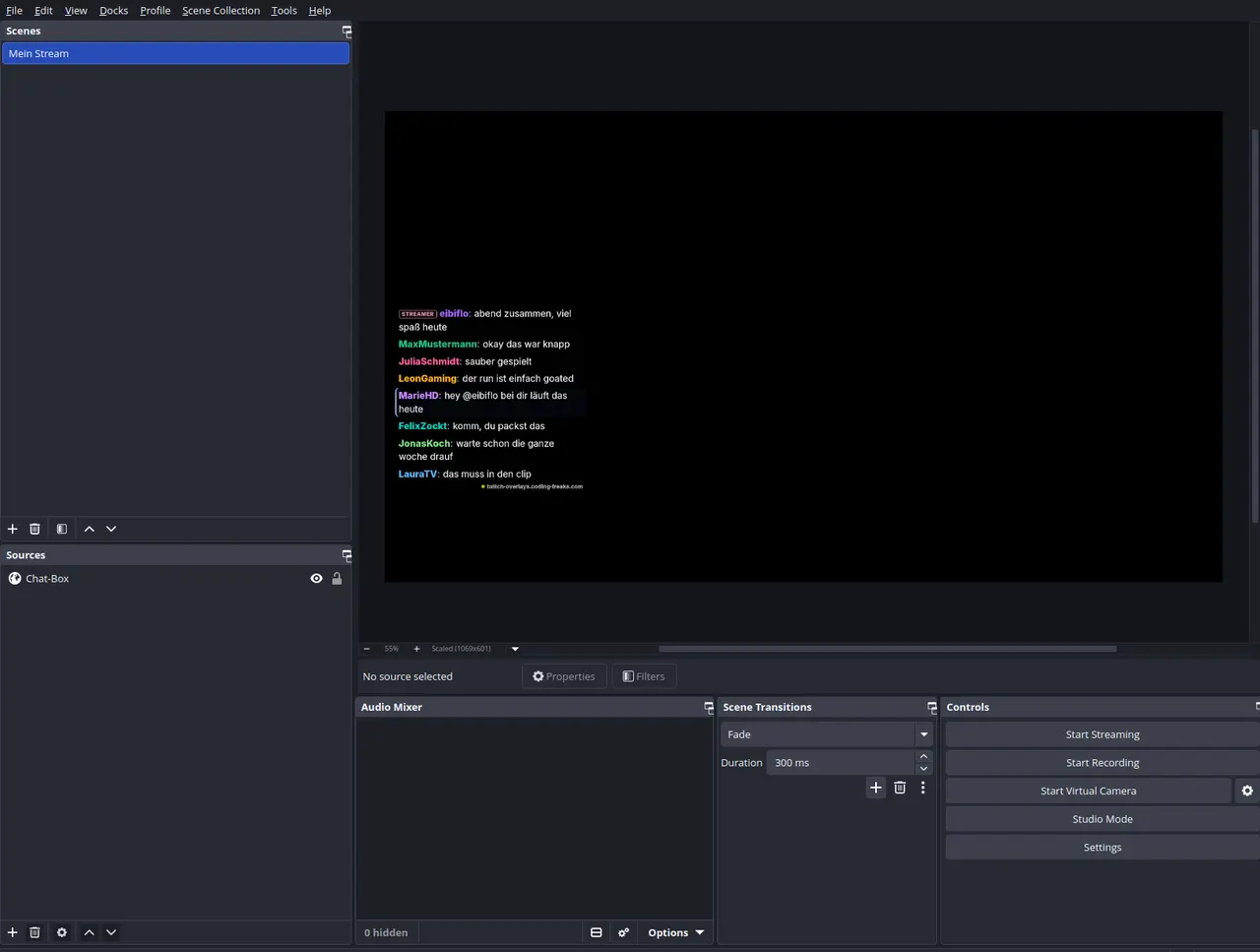Open preview scaling dropdown arrow
The width and height of the screenshot is (1260, 952).
tap(515, 649)
